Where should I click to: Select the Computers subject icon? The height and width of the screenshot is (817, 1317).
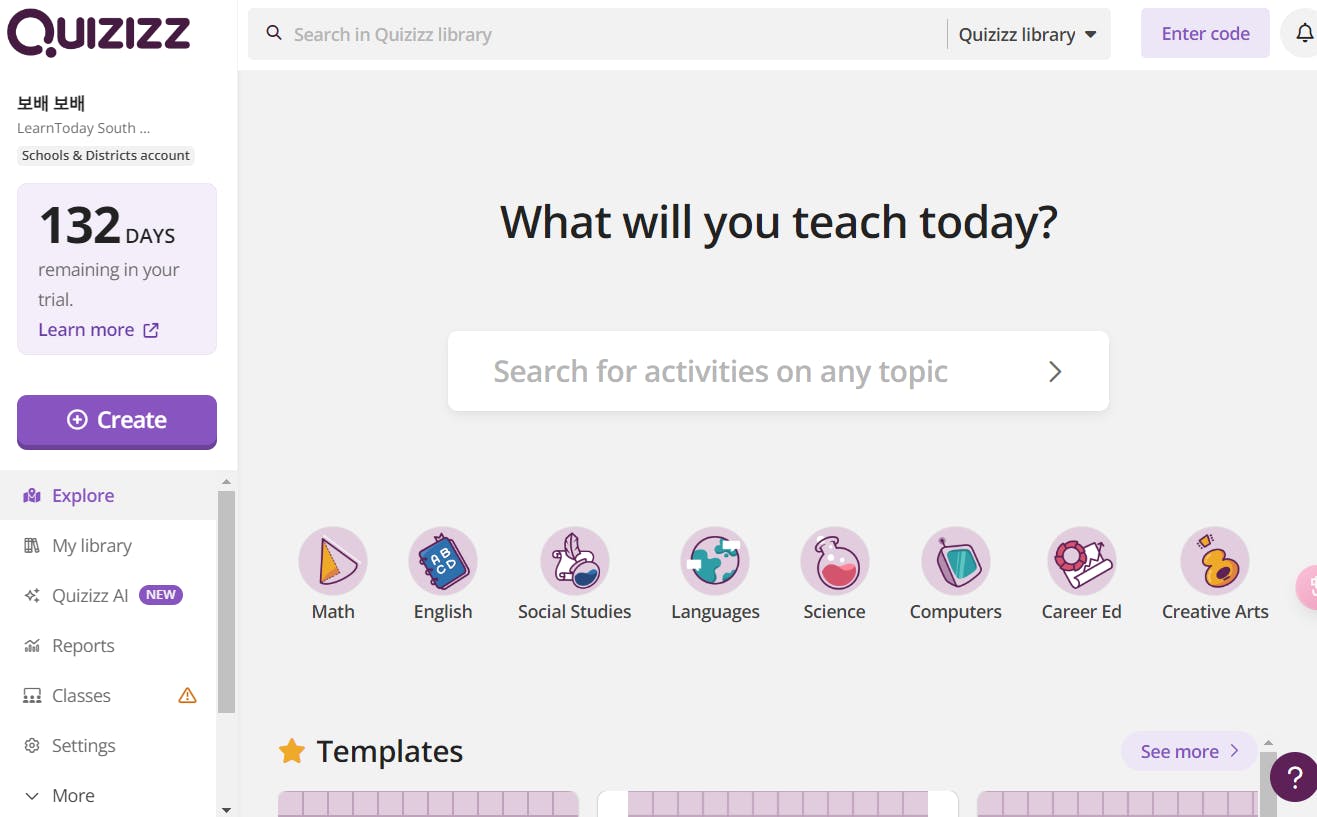pyautogui.click(x=955, y=561)
